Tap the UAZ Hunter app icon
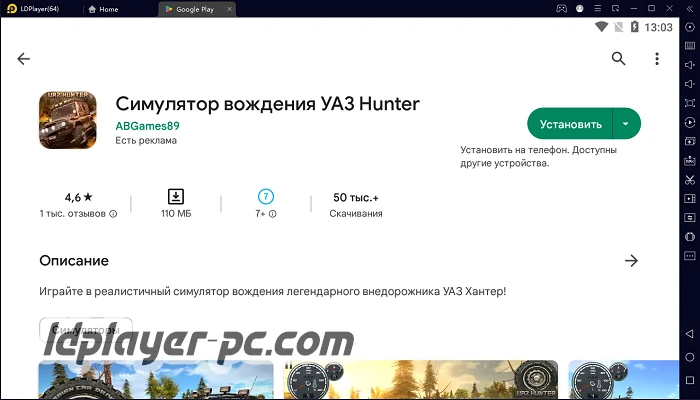The height and width of the screenshot is (400, 700). coord(68,120)
